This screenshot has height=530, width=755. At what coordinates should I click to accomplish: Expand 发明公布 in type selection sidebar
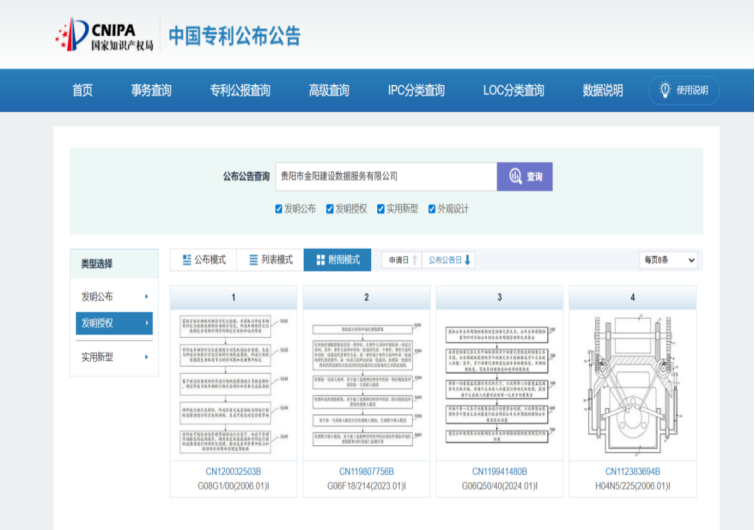click(x=114, y=296)
